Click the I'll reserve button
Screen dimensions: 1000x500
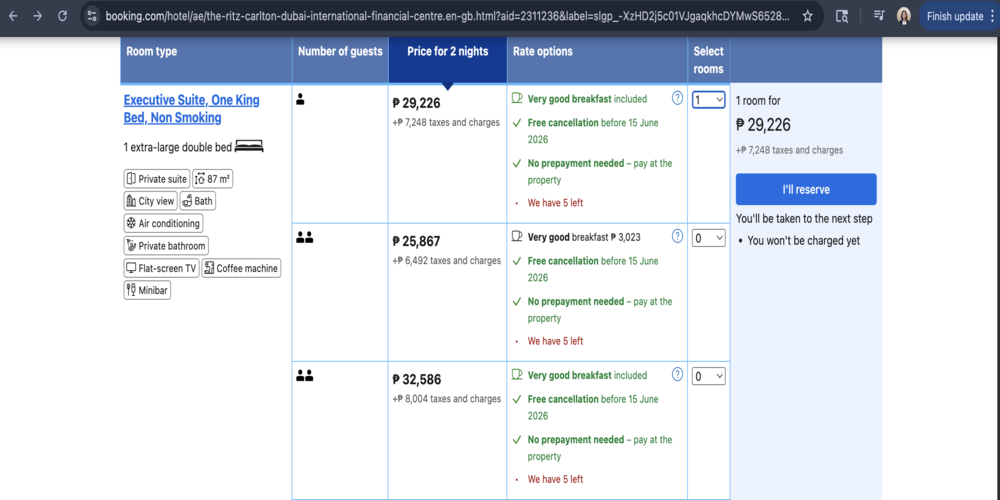[x=806, y=189]
